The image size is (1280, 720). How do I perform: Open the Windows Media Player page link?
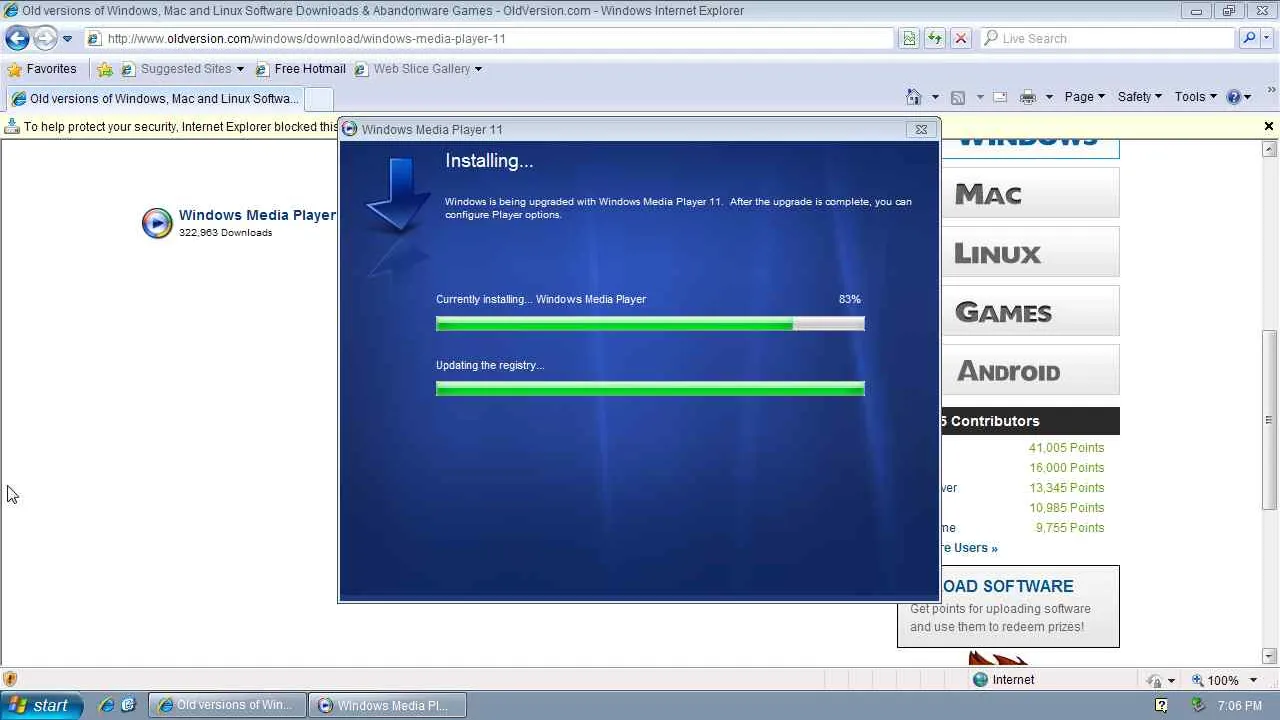tap(257, 215)
